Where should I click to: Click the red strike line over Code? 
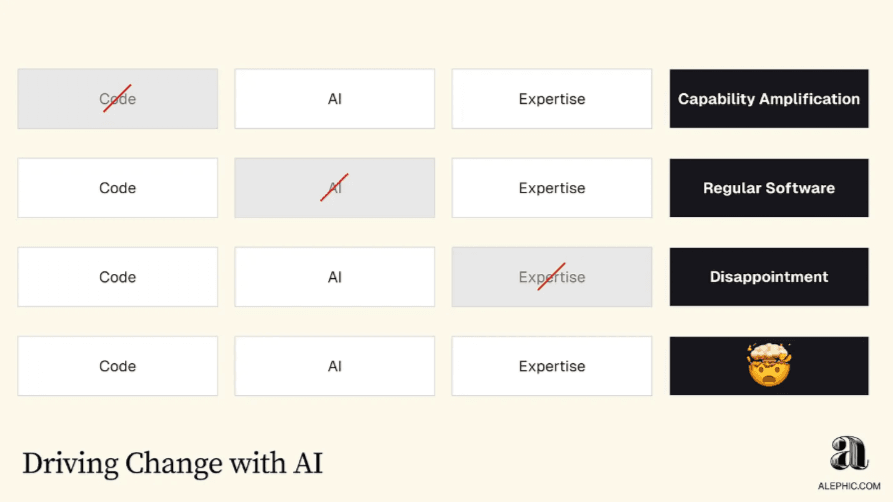(117, 98)
